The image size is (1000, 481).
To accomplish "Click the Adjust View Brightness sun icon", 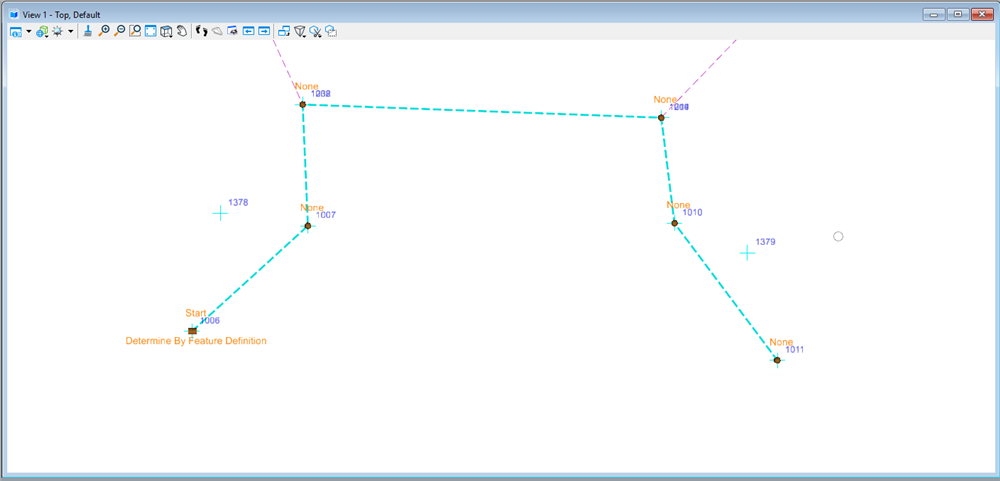I will (58, 31).
